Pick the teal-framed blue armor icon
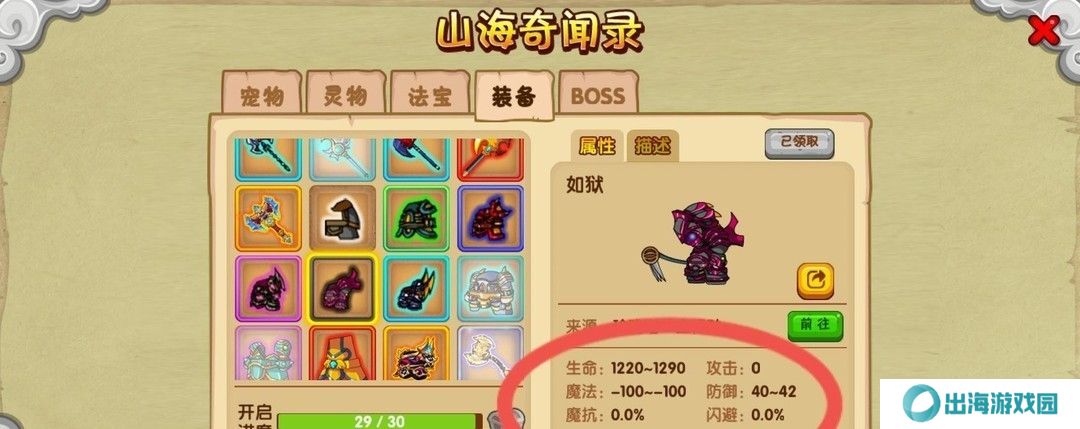The width and height of the screenshot is (1080, 429). (416, 289)
